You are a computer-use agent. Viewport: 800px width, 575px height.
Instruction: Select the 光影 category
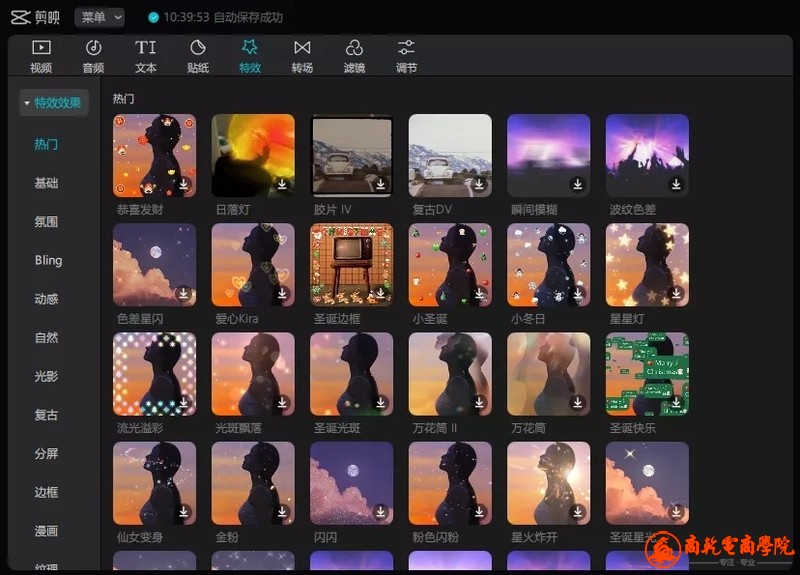[46, 377]
